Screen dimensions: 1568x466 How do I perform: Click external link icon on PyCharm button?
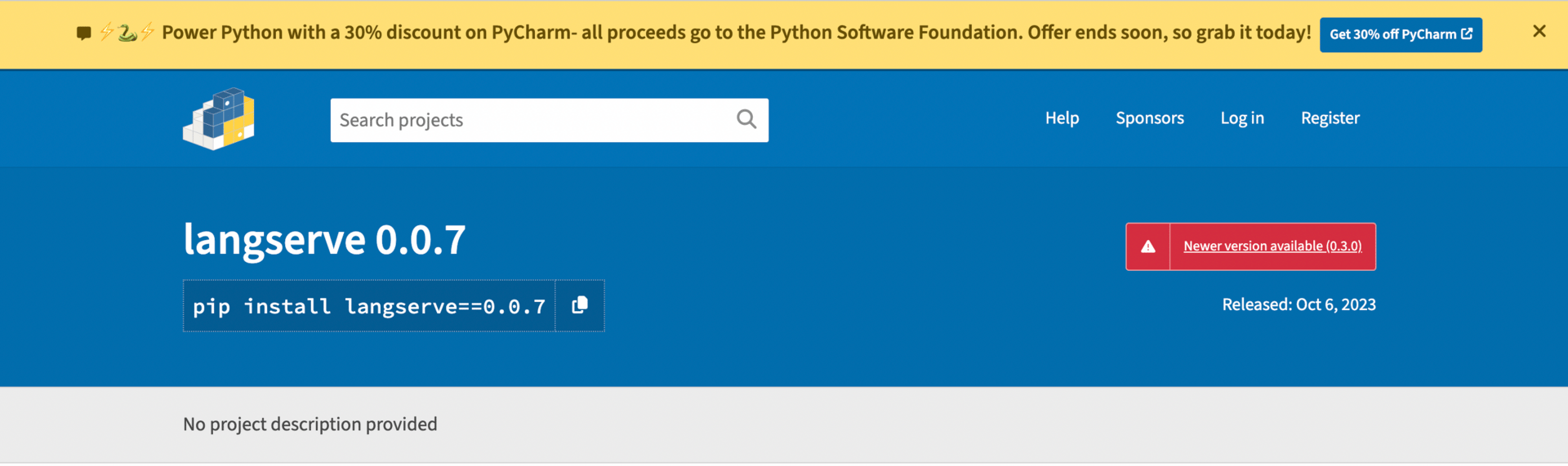tap(1467, 33)
